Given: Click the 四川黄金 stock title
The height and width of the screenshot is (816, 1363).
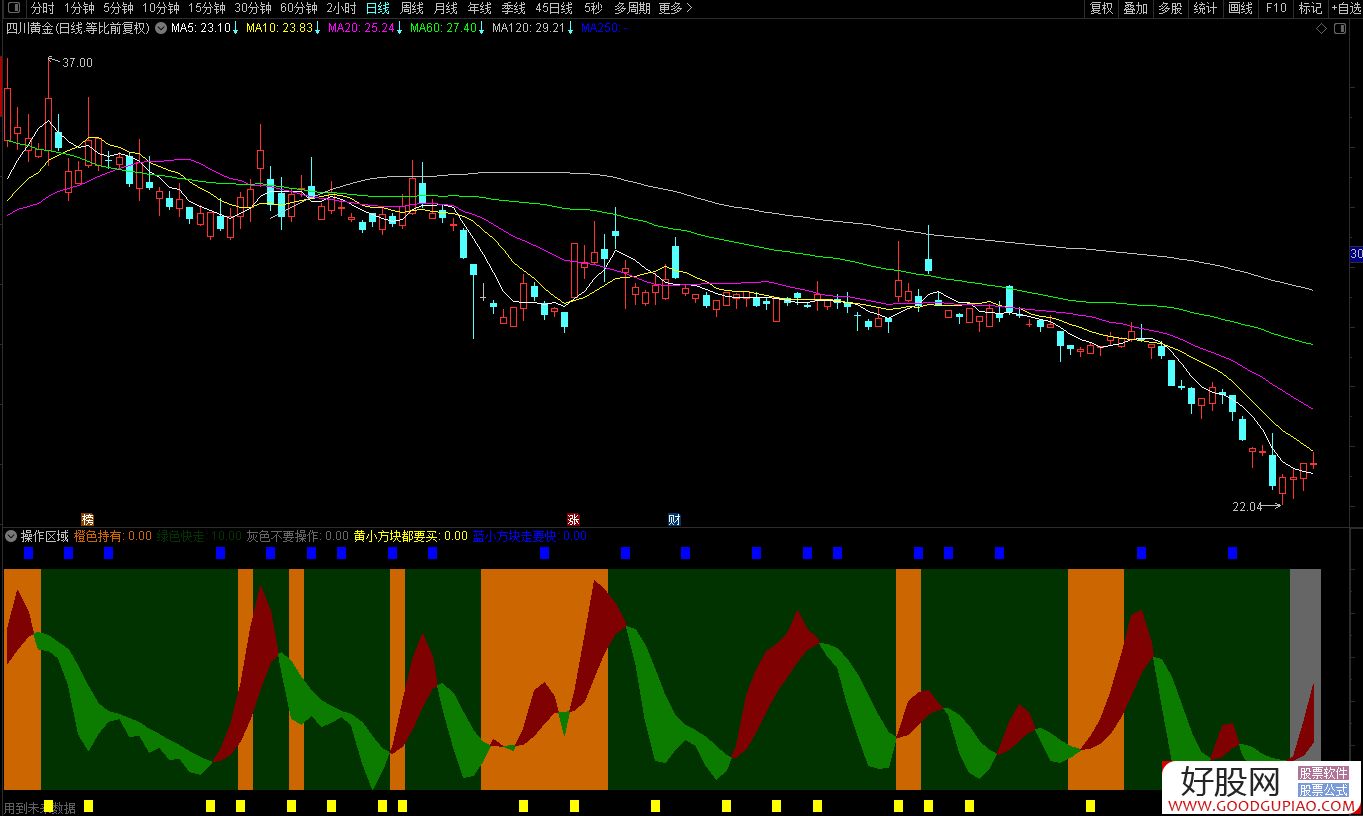Looking at the screenshot, I should (x=78, y=28).
